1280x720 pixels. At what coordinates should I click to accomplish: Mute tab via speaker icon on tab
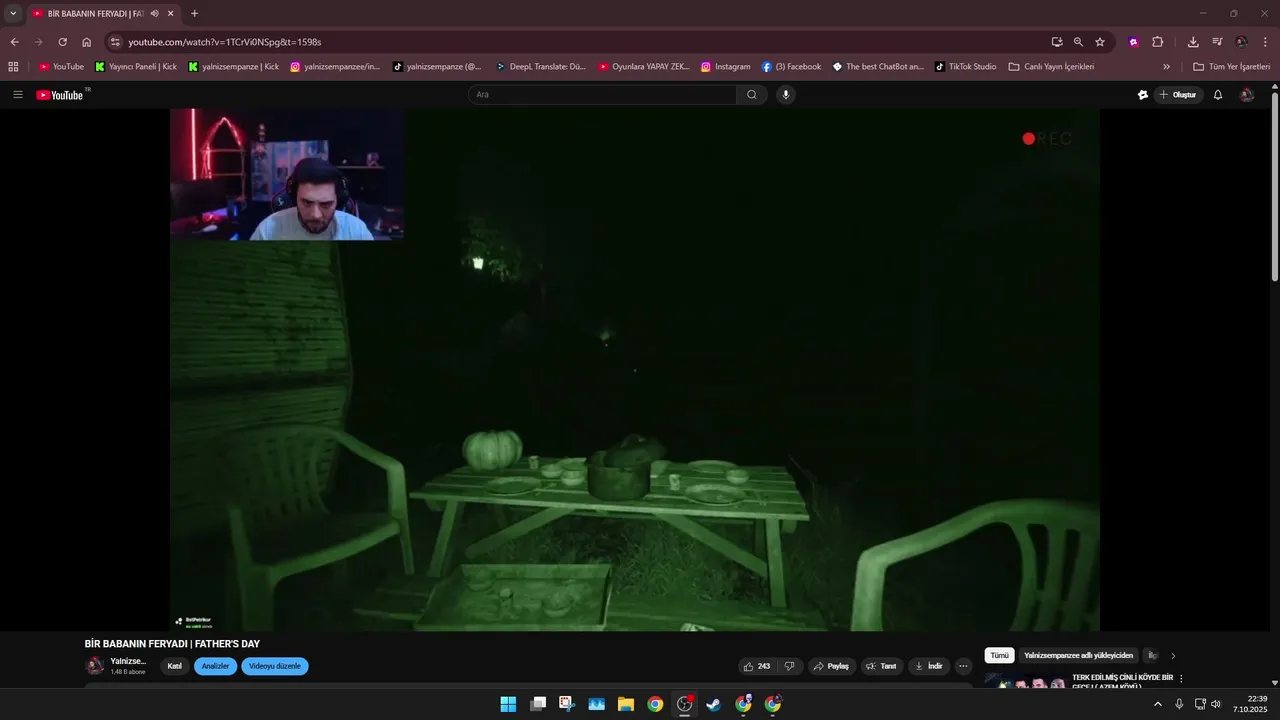tap(154, 13)
